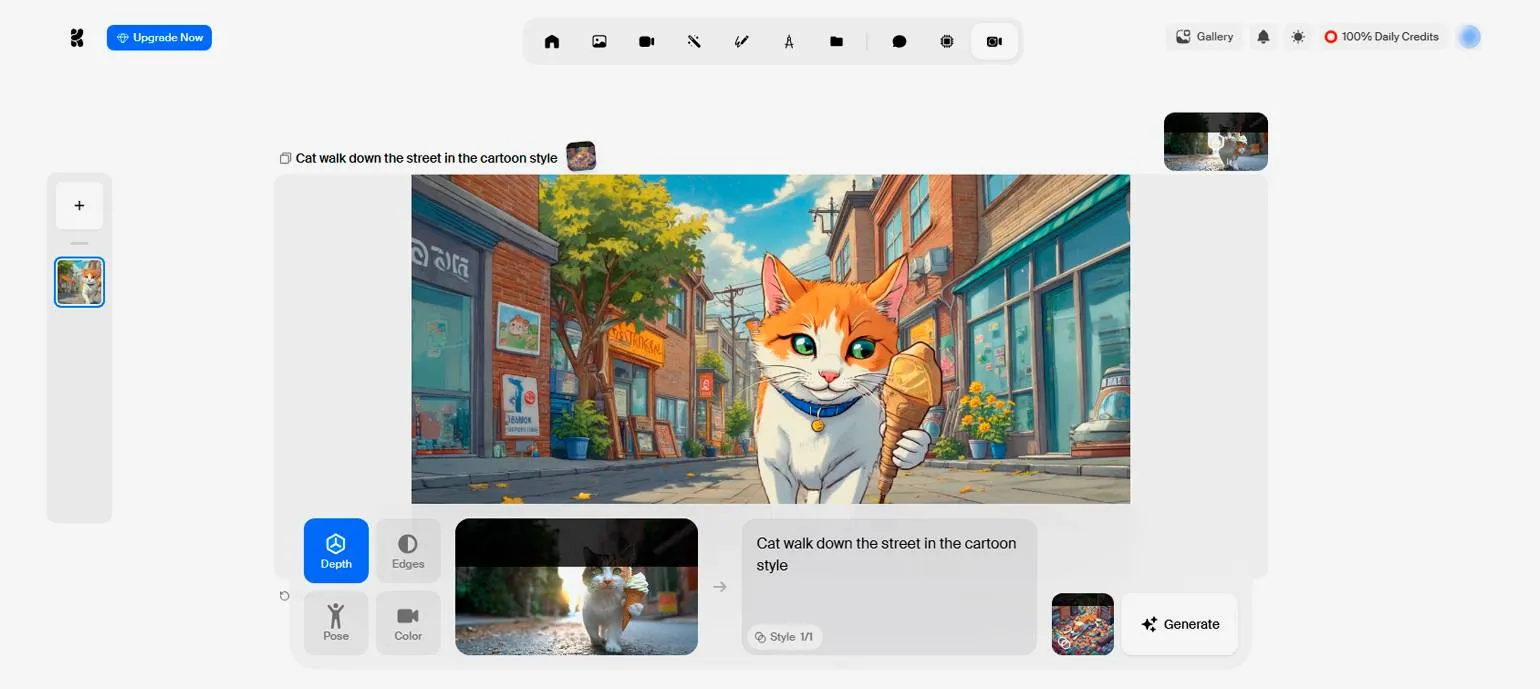Open the Gallery tab
The width and height of the screenshot is (1540, 689).
click(x=1204, y=37)
